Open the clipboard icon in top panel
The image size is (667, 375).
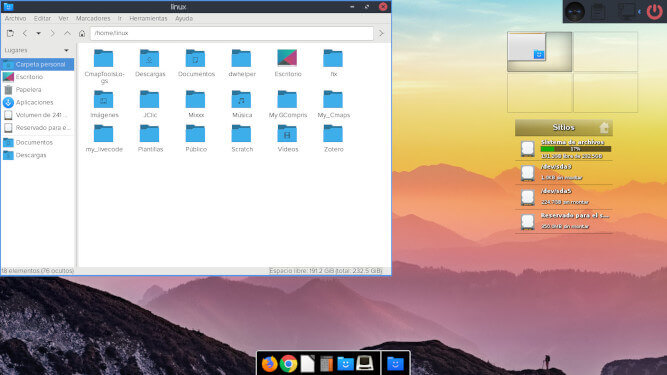tap(598, 11)
